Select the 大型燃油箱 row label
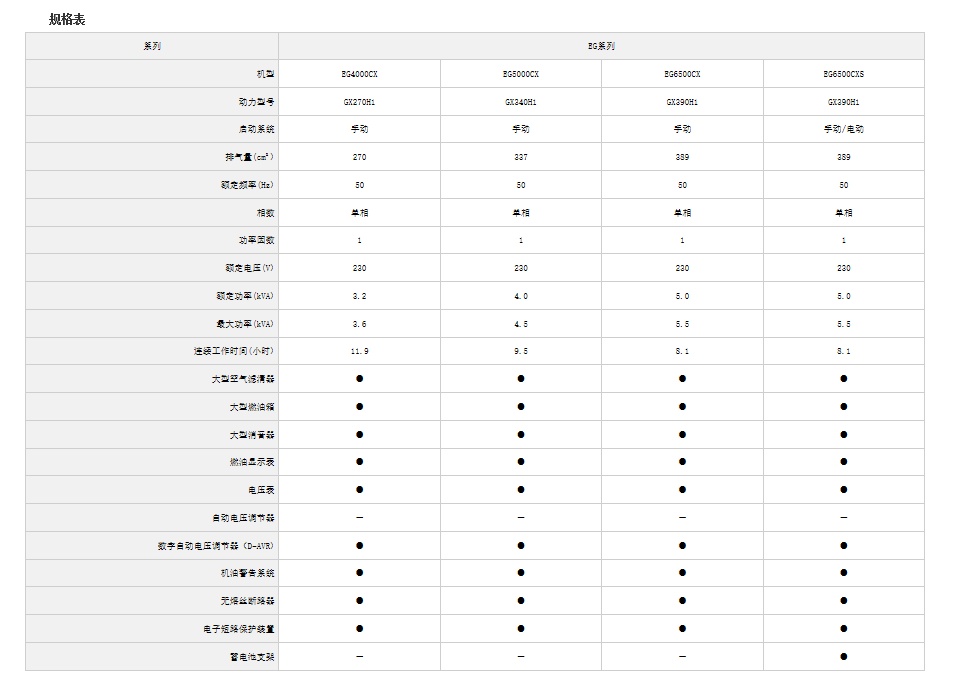The image size is (954, 698). point(252,407)
